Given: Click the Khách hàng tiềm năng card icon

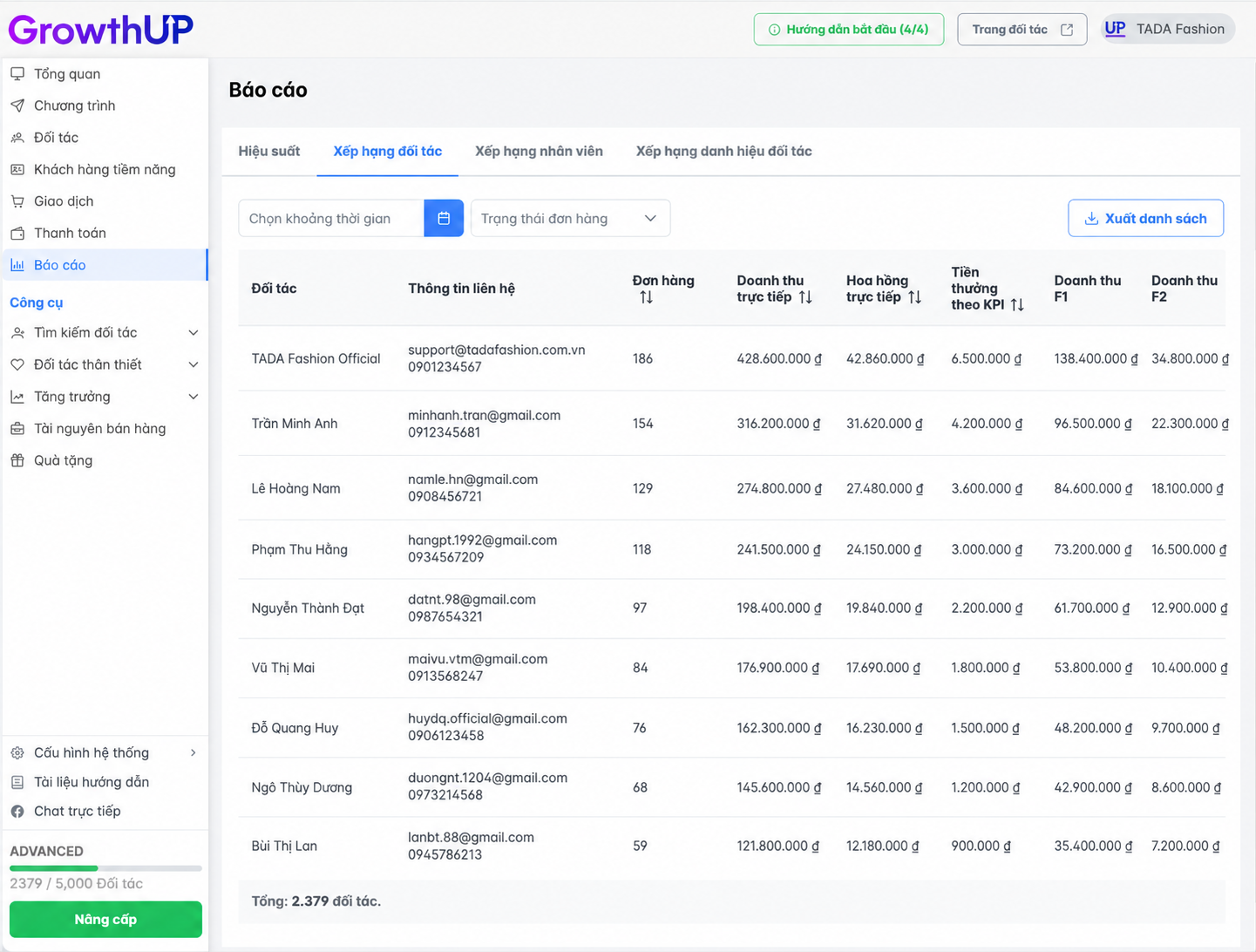Looking at the screenshot, I should pos(17,169).
